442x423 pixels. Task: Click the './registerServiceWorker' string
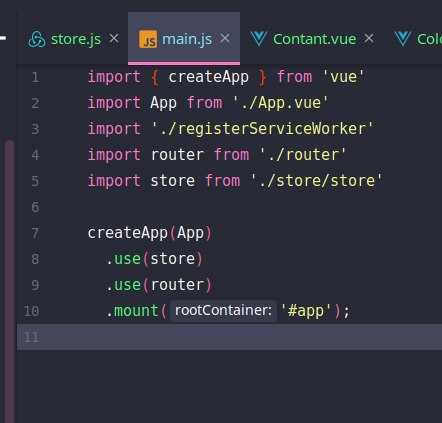pyautogui.click(x=262, y=129)
